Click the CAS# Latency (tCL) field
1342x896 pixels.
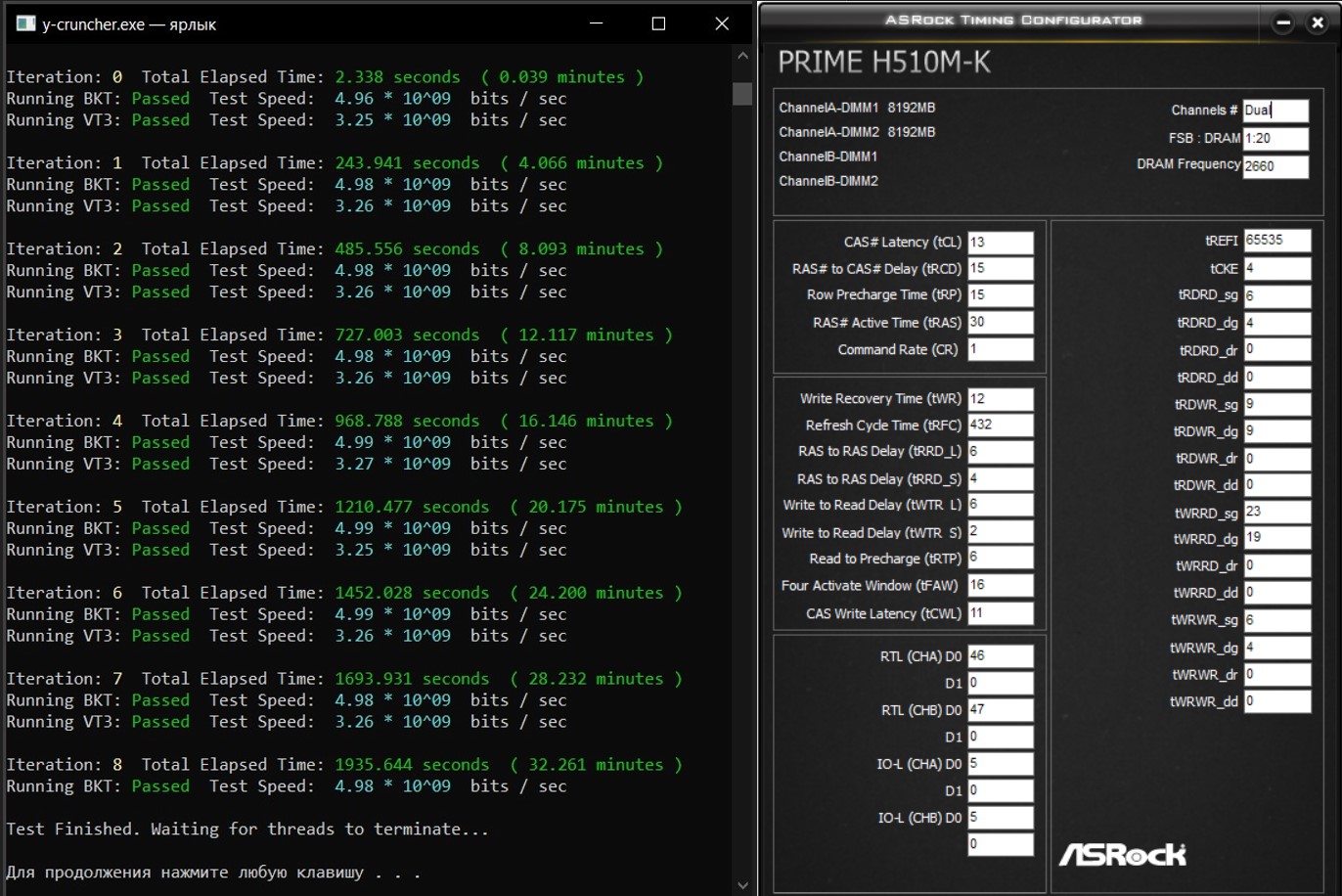1001,243
